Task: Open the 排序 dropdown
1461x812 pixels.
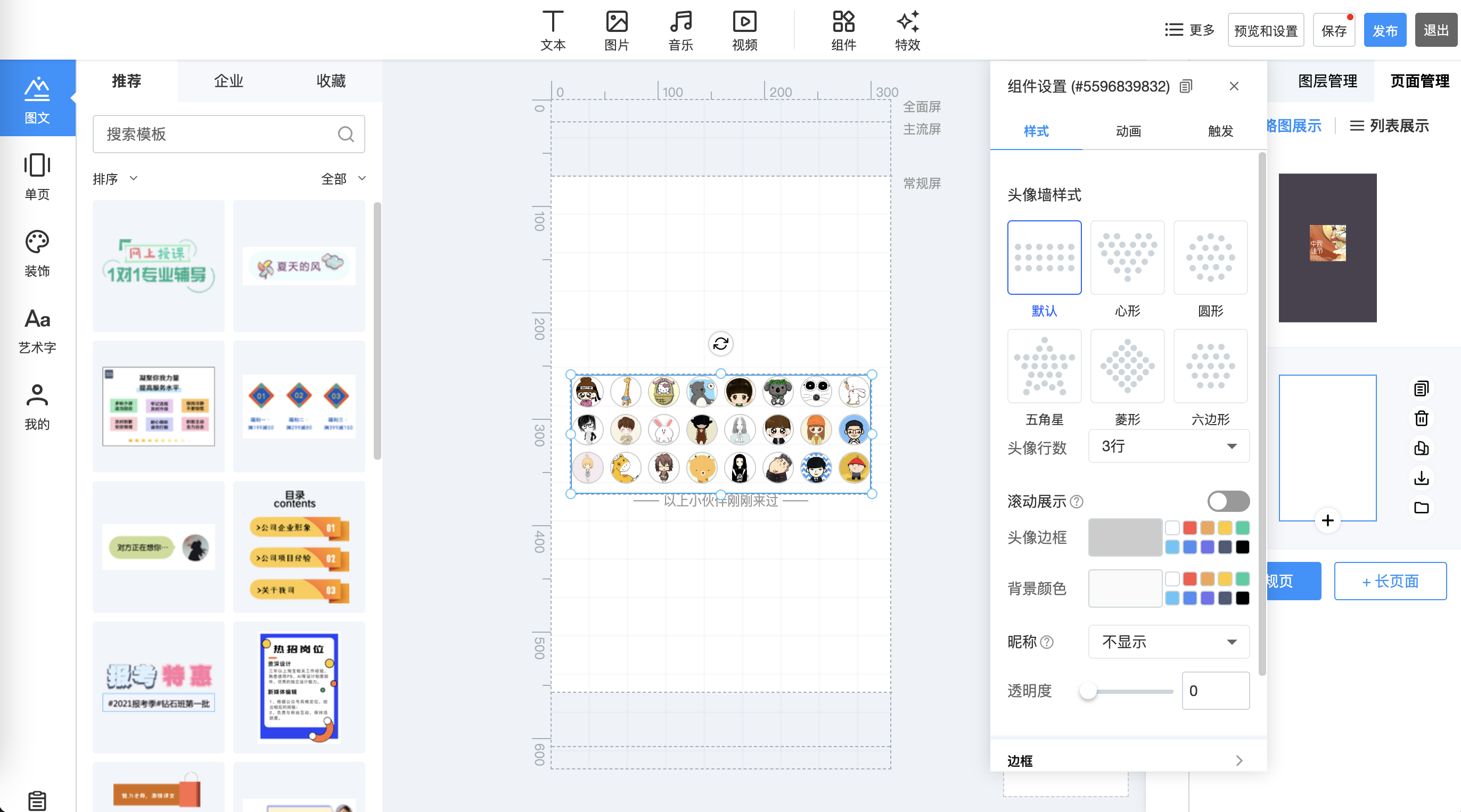Action: point(115,179)
